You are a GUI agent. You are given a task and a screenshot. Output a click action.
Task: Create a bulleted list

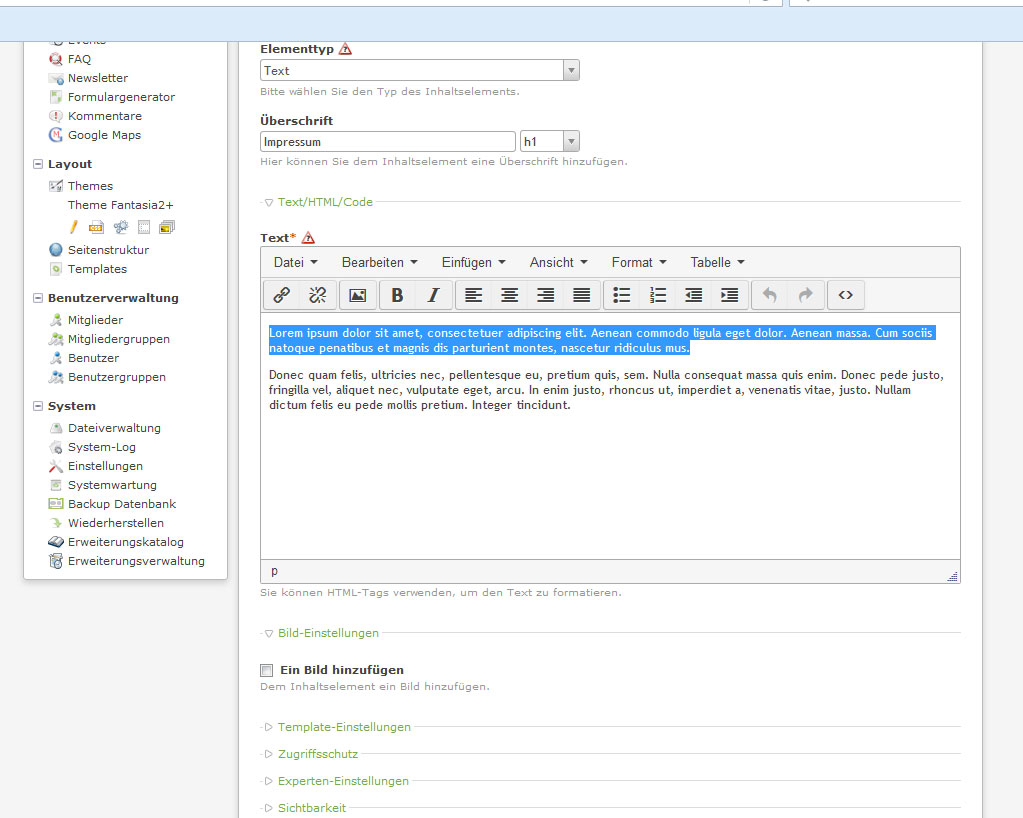coord(621,295)
